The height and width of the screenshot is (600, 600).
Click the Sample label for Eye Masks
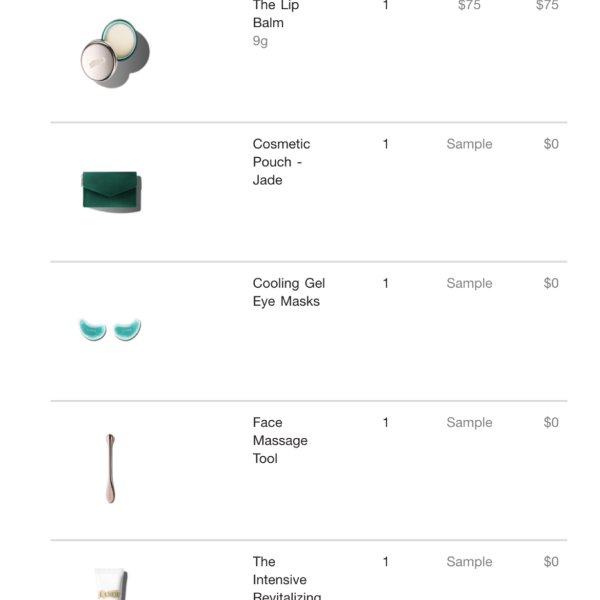click(x=469, y=283)
